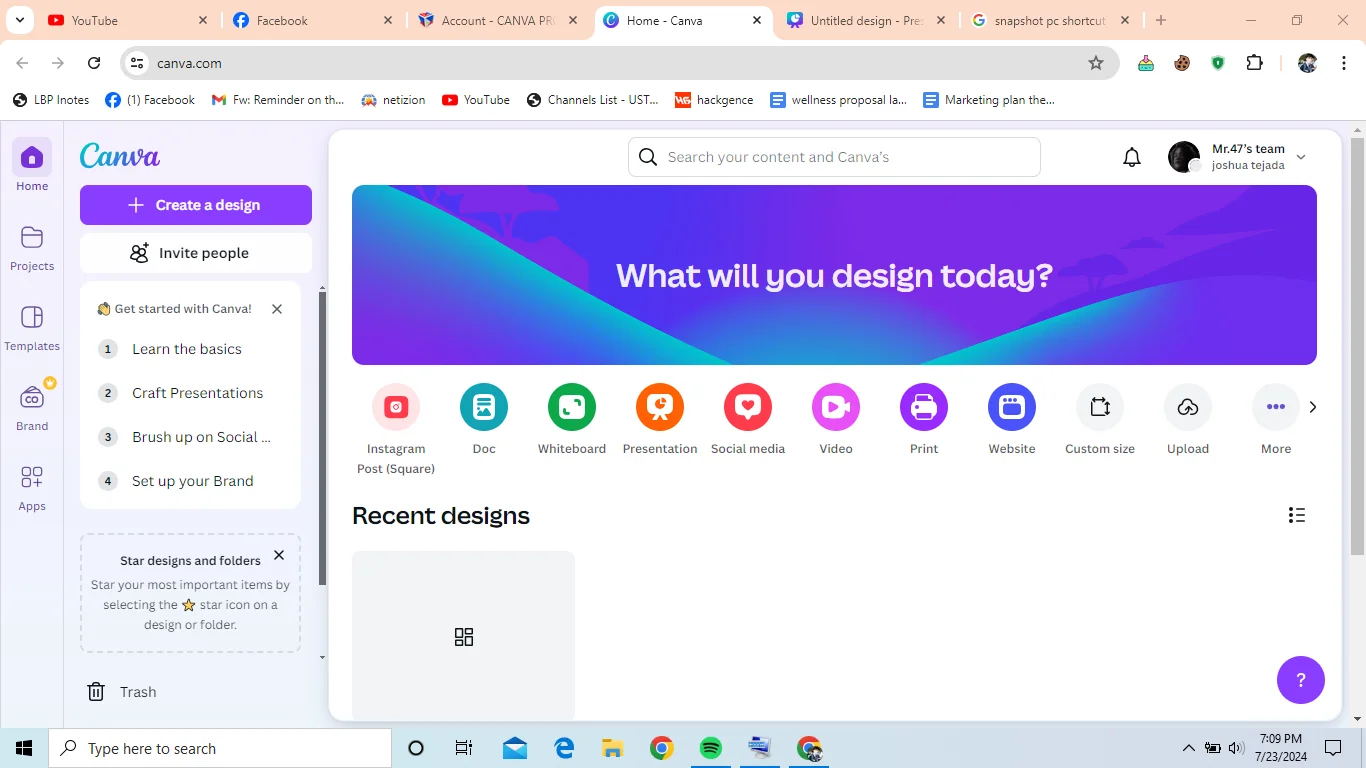The image size is (1366, 768).
Task: Click the Canva search content field
Action: [834, 157]
